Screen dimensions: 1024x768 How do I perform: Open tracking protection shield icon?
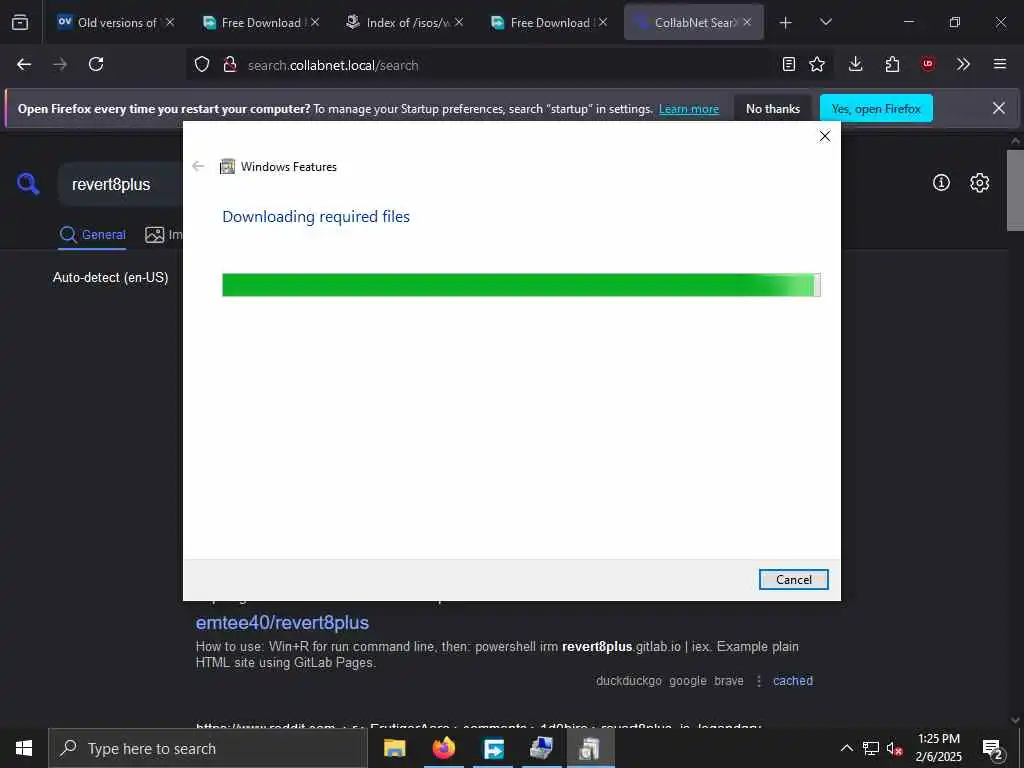point(202,64)
